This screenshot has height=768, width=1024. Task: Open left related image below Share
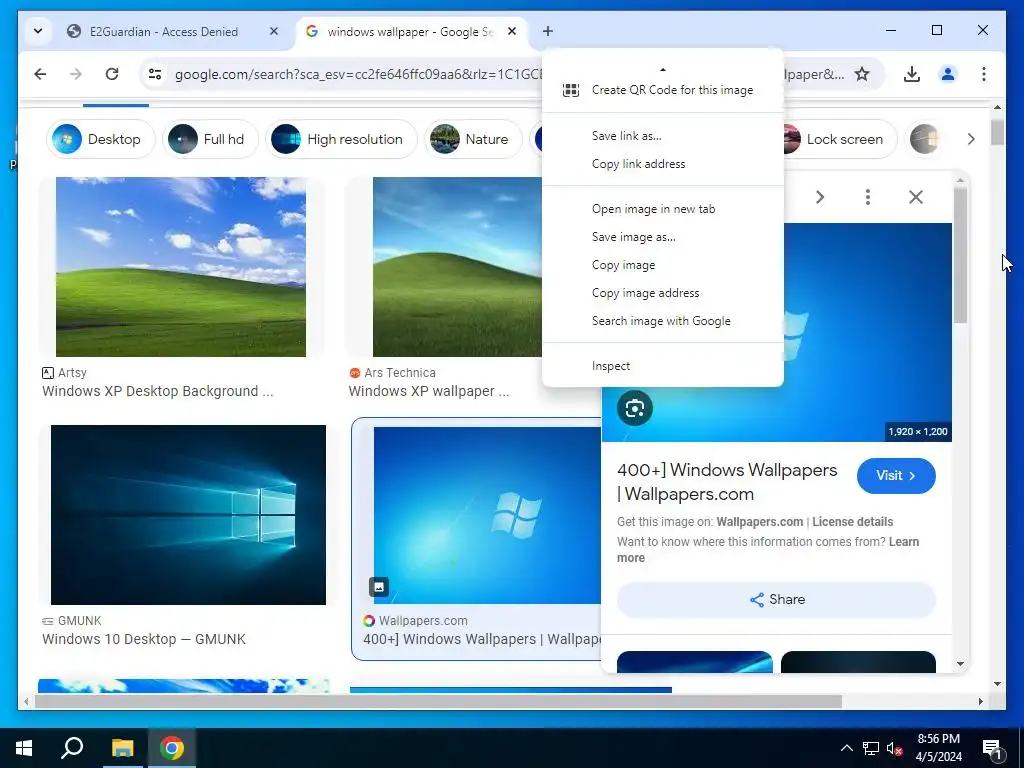coord(694,662)
